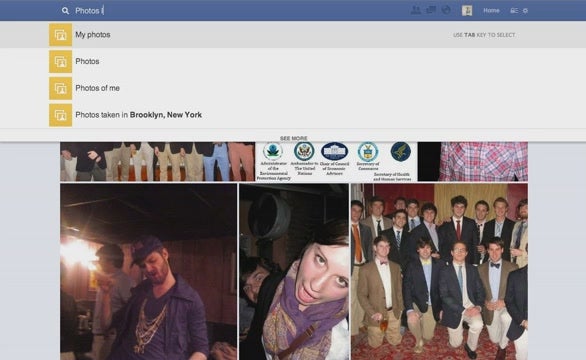
Task: Open the notifications globe icon
Action: [x=446, y=10]
